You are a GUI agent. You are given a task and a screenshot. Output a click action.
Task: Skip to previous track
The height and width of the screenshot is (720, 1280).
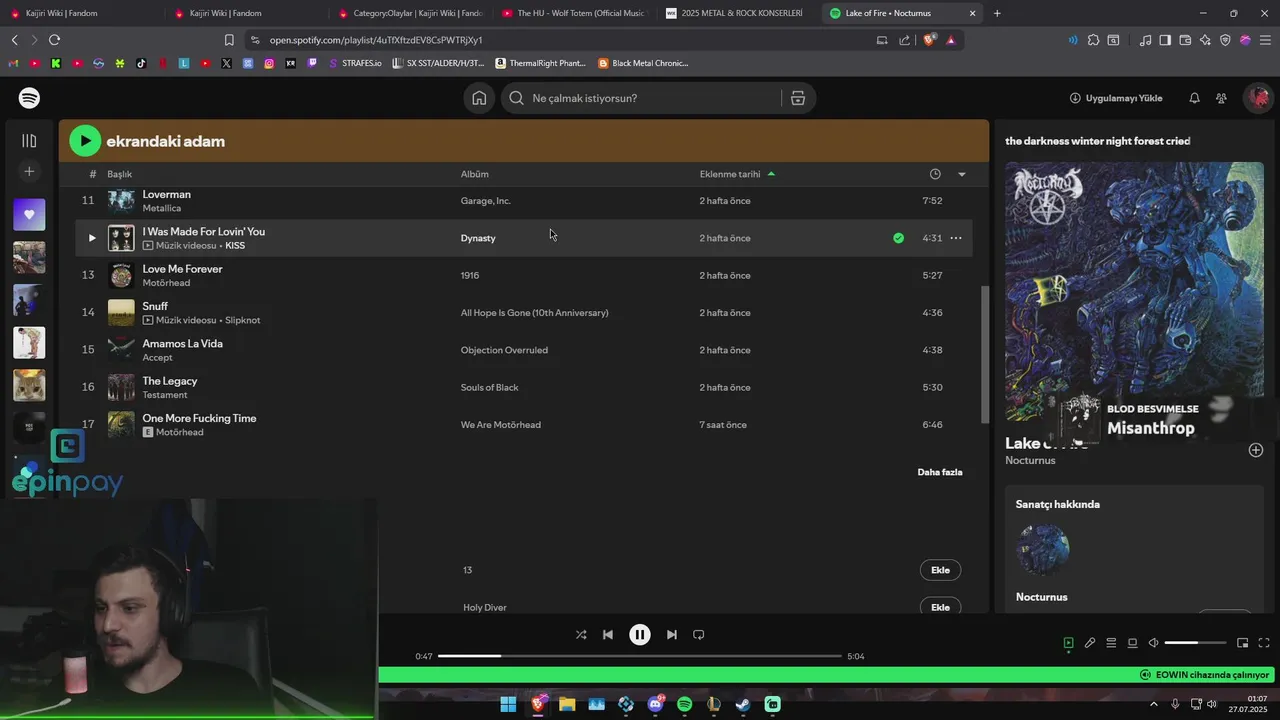[608, 635]
